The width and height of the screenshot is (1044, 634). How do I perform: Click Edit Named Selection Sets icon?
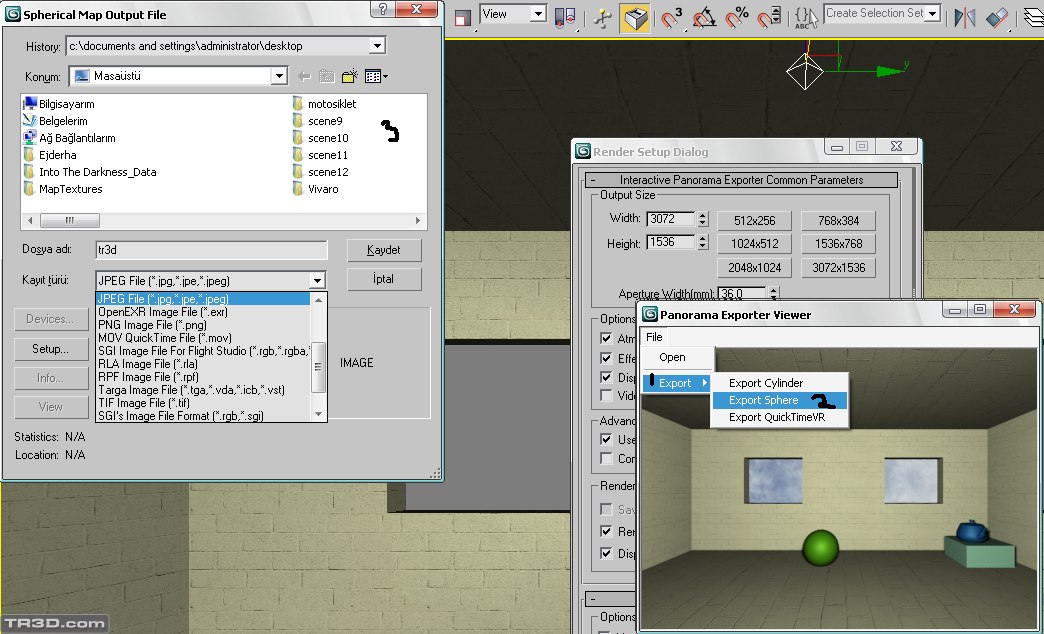click(806, 18)
